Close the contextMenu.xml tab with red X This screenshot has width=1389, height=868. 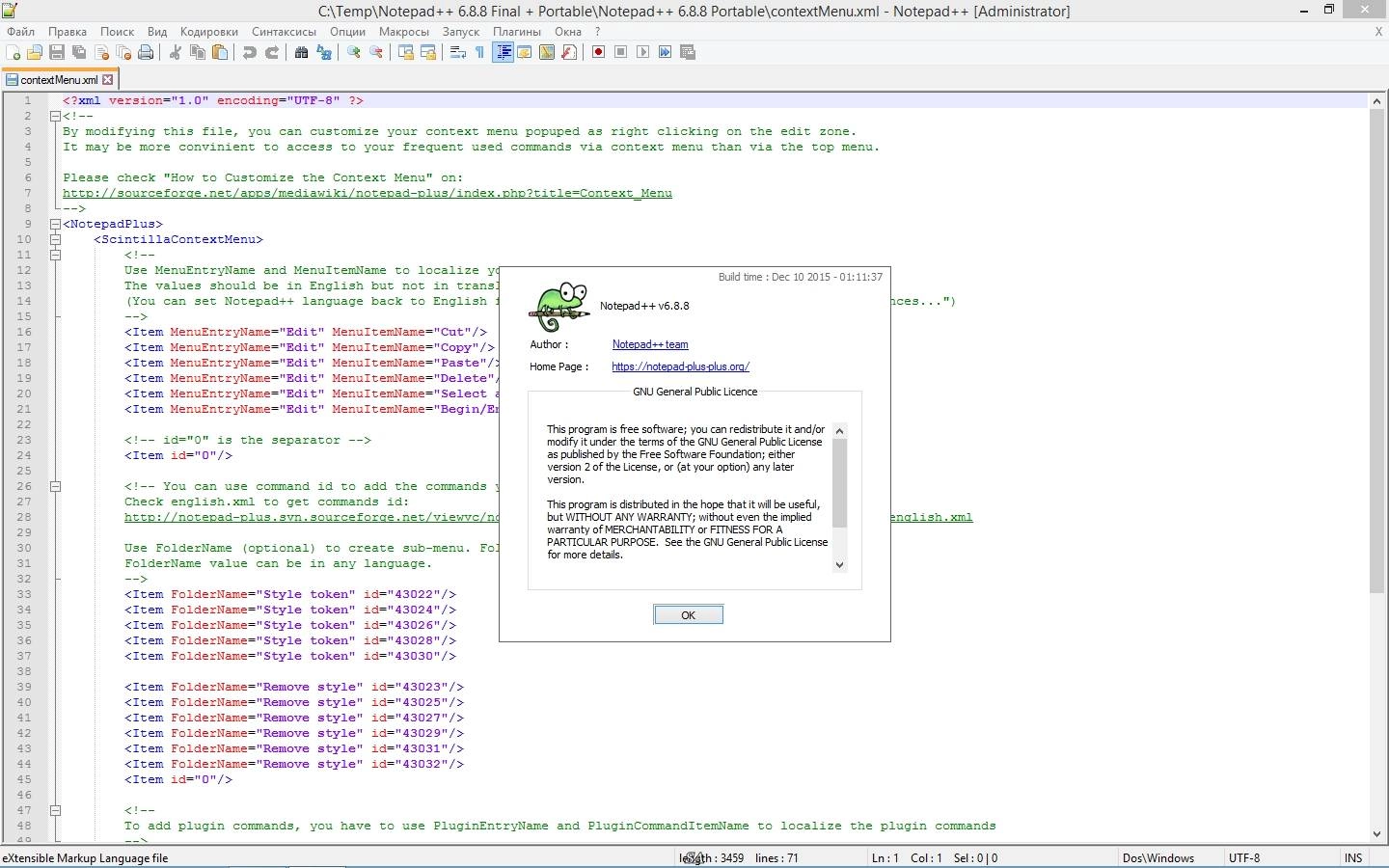tap(108, 80)
